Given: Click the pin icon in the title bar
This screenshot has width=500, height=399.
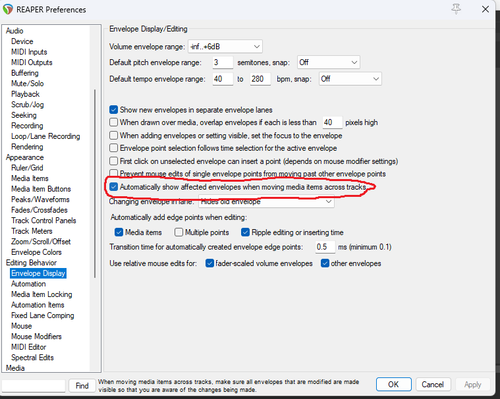Looking at the screenshot, I should click(x=456, y=9).
